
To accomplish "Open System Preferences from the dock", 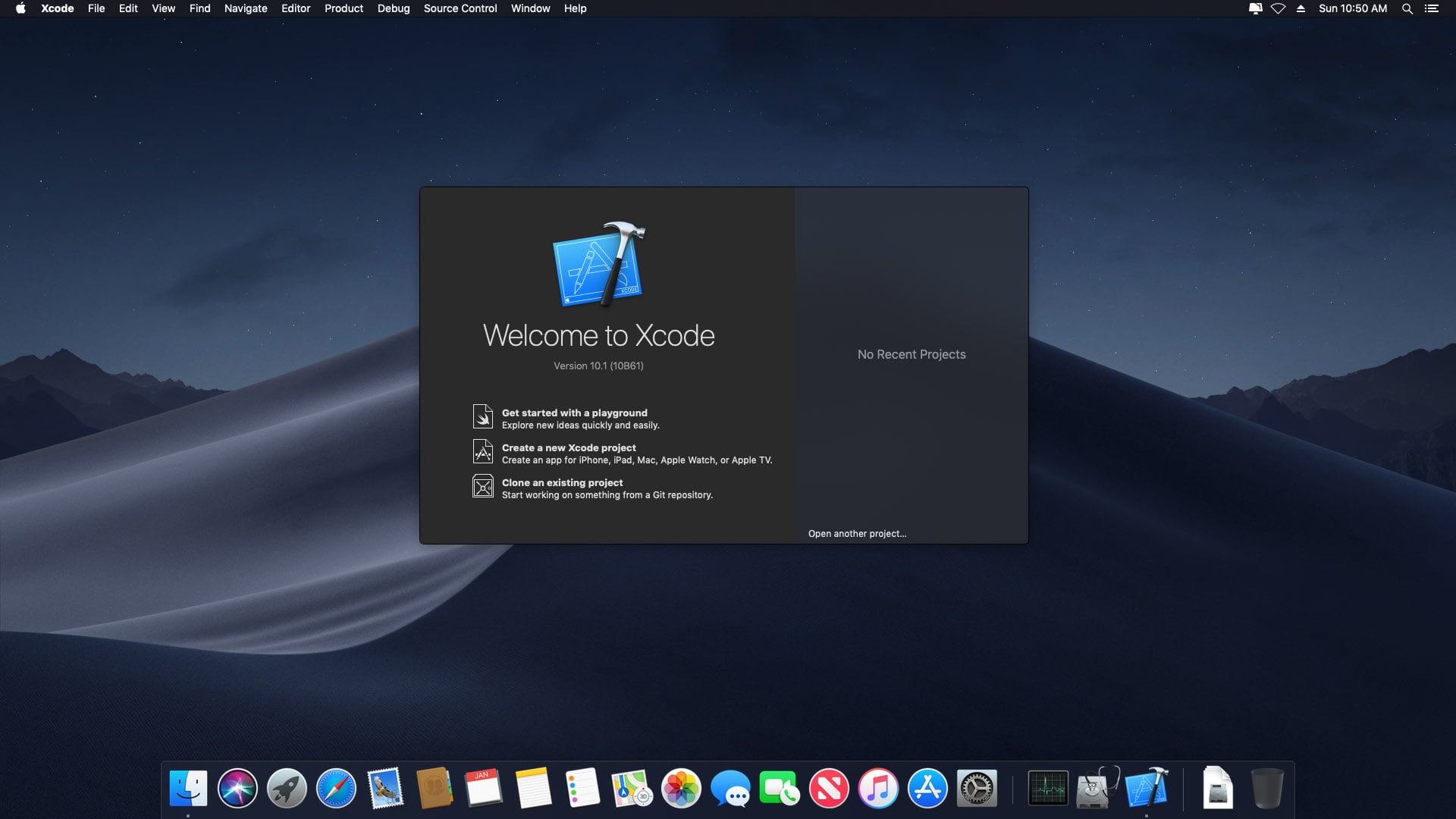I will tap(977, 789).
